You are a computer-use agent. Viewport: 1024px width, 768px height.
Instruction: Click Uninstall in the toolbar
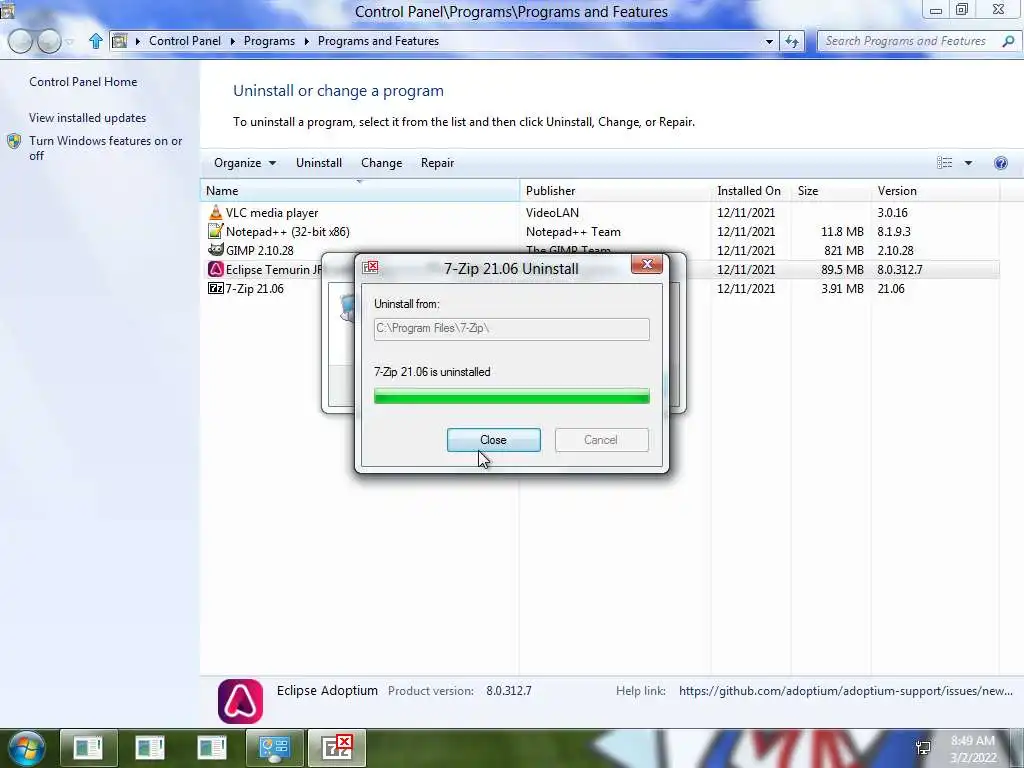tap(319, 163)
